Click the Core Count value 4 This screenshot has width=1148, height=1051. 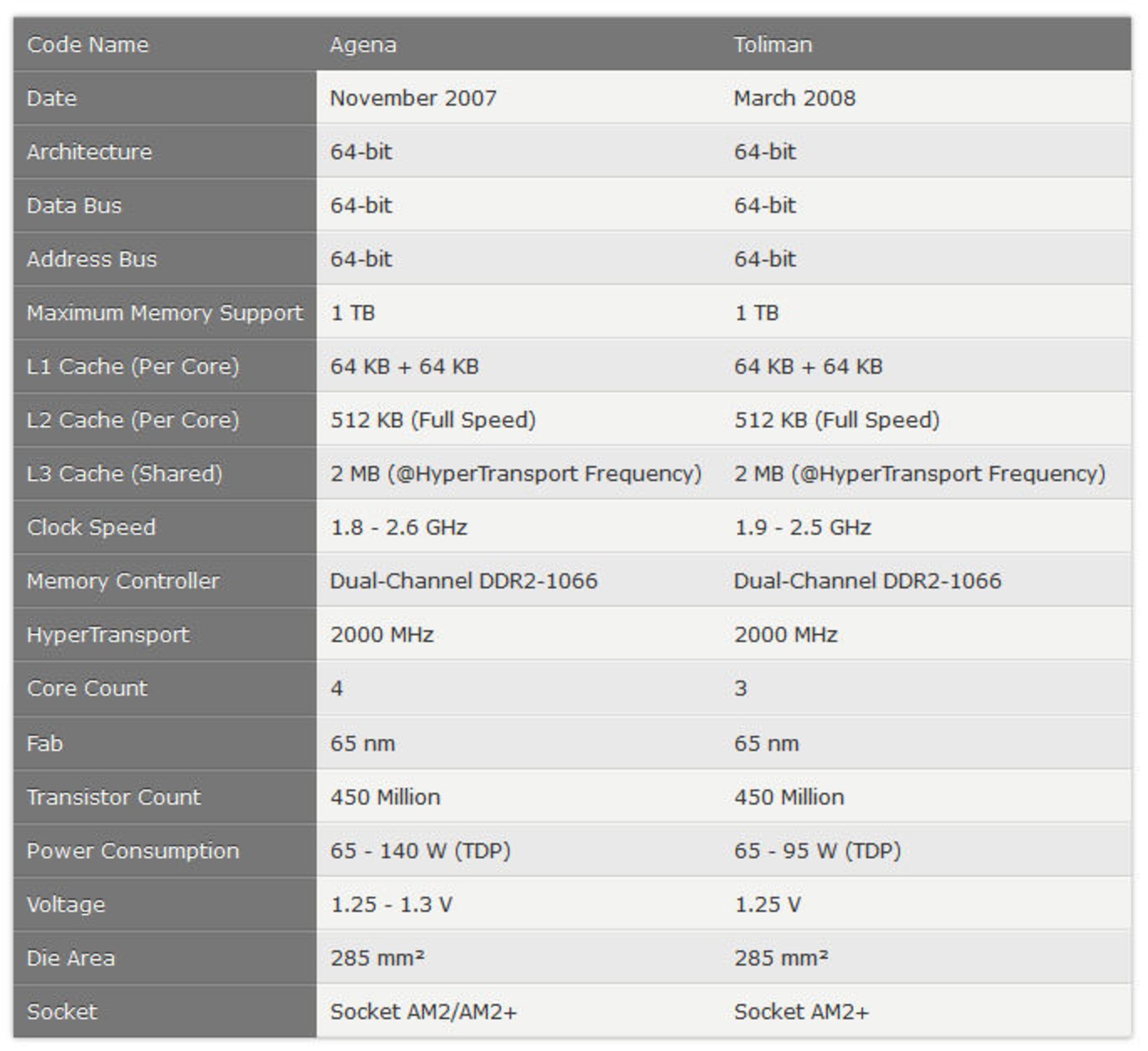pyautogui.click(x=337, y=689)
